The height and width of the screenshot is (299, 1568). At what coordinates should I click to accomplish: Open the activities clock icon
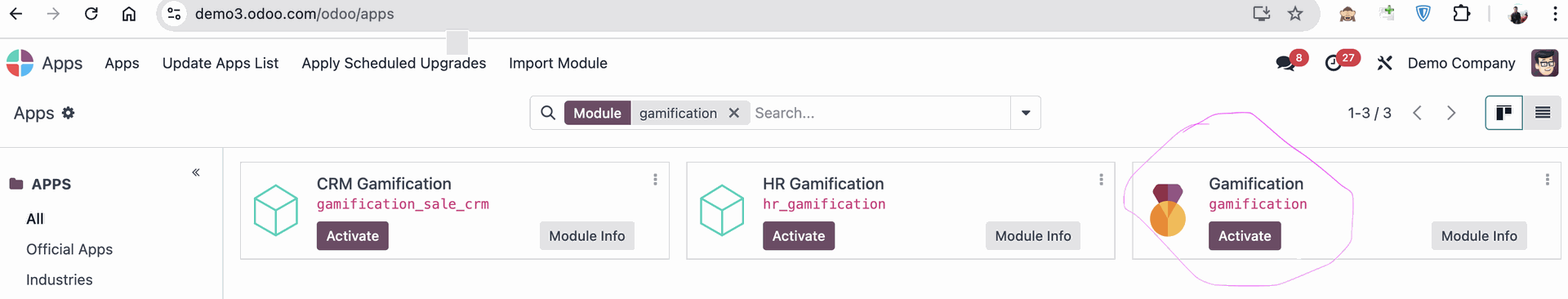click(x=1334, y=64)
